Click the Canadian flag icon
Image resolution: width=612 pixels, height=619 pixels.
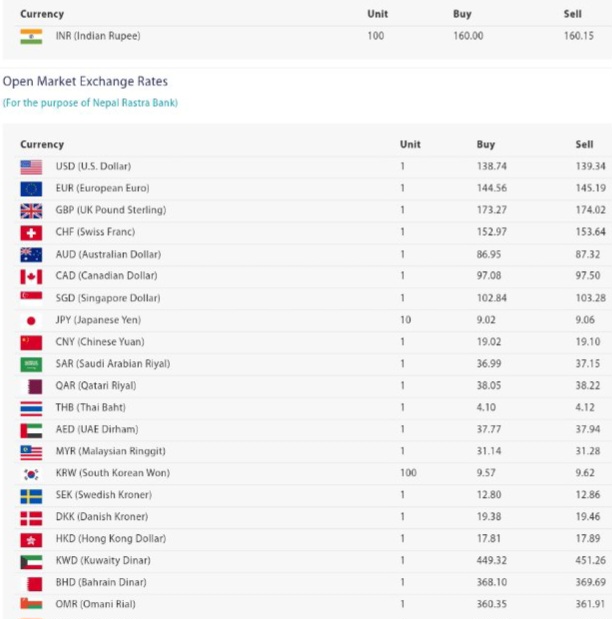pyautogui.click(x=31, y=276)
